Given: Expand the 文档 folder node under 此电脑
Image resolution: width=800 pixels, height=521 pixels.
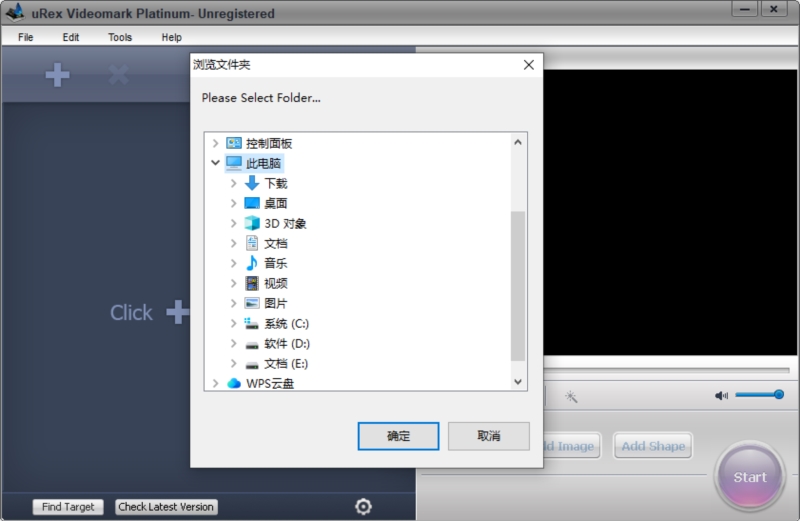Looking at the screenshot, I should (234, 243).
